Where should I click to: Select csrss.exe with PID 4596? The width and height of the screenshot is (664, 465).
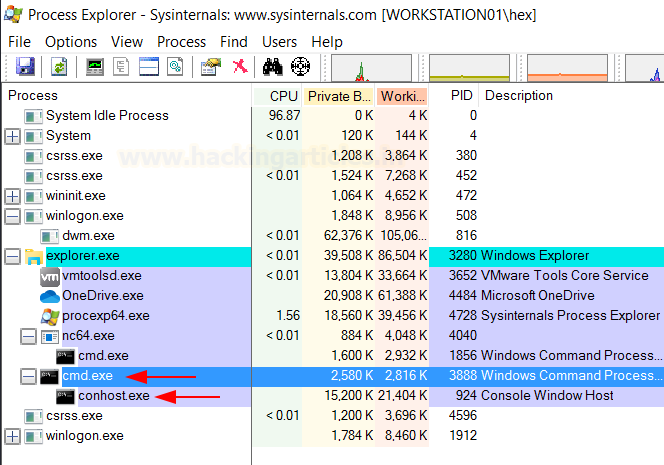pyautogui.click(x=333, y=416)
